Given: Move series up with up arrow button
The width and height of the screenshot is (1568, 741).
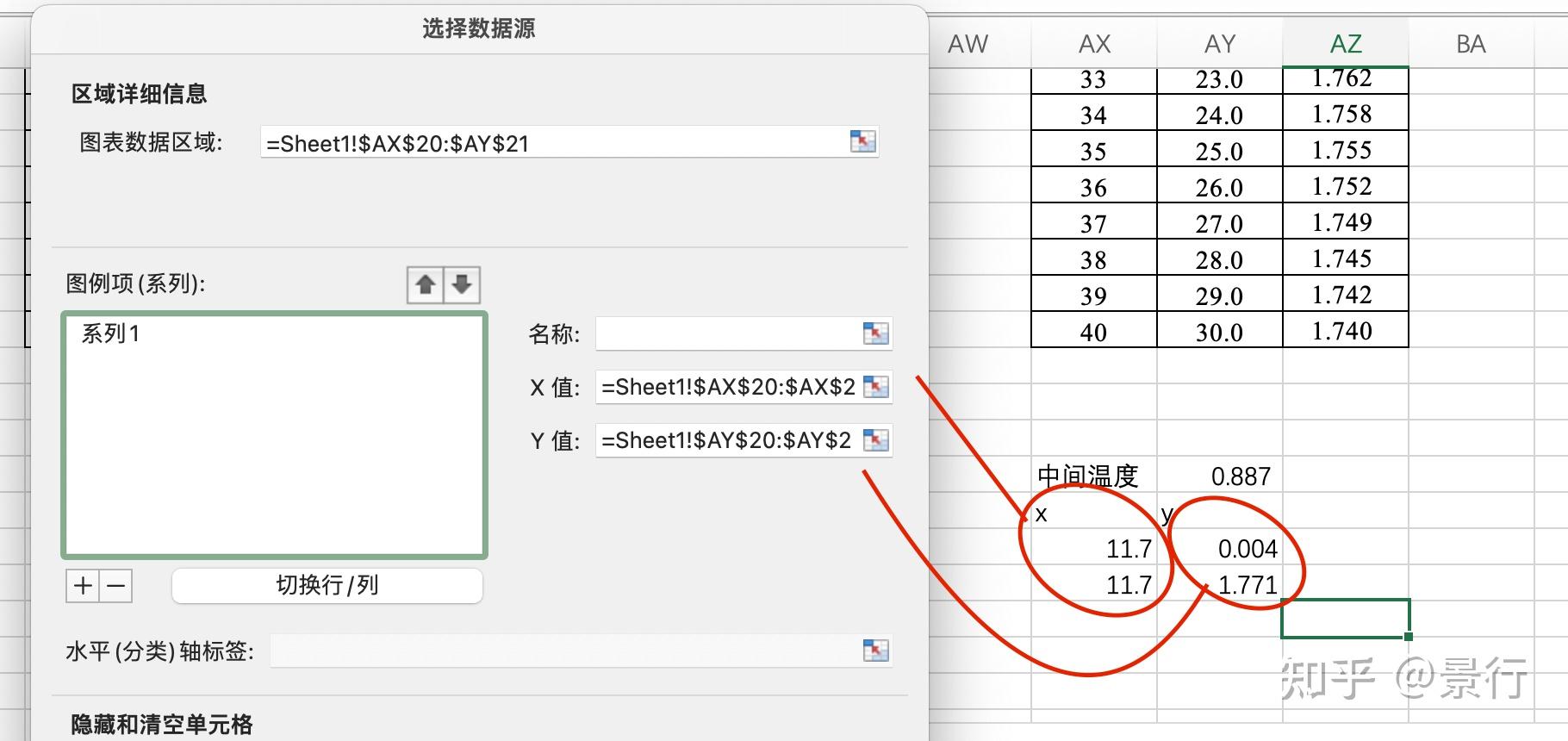Looking at the screenshot, I should [426, 284].
